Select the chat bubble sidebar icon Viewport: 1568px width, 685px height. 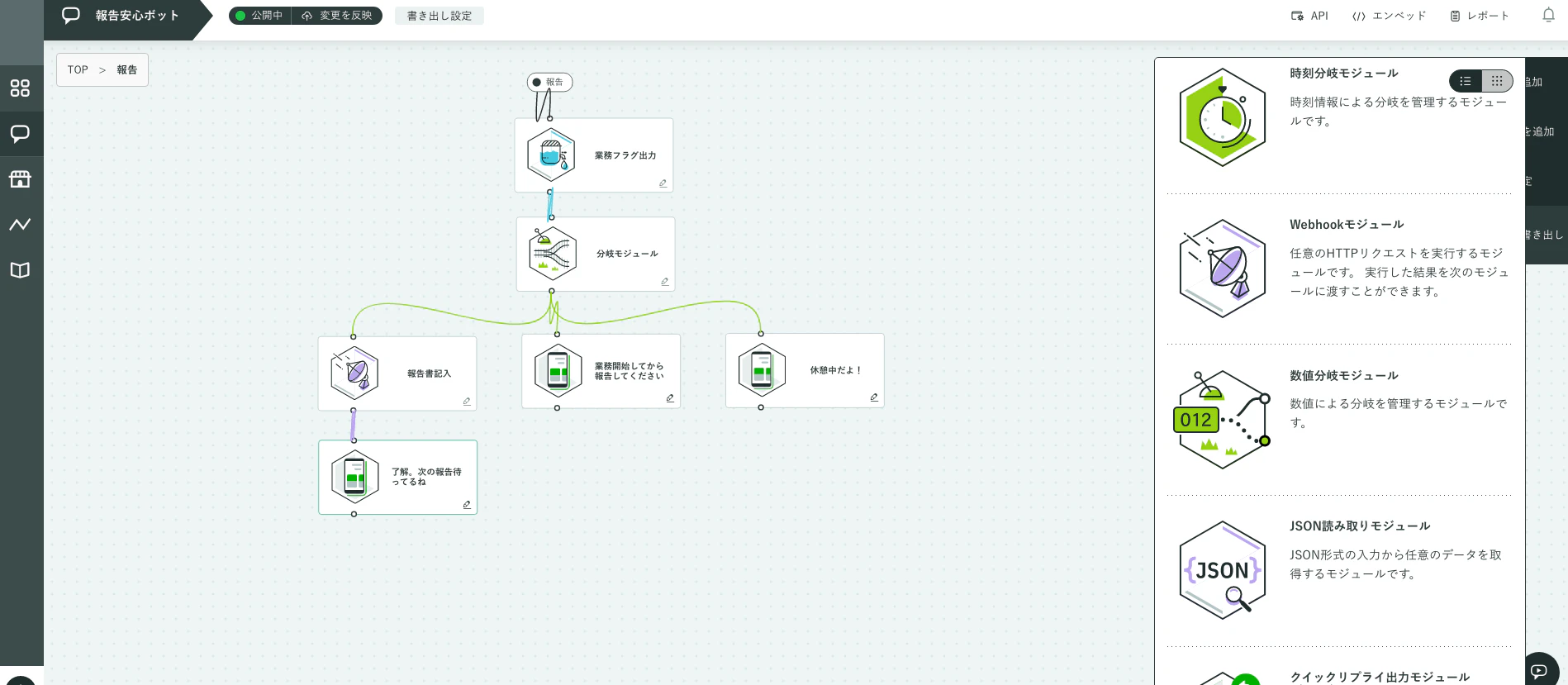[20, 134]
